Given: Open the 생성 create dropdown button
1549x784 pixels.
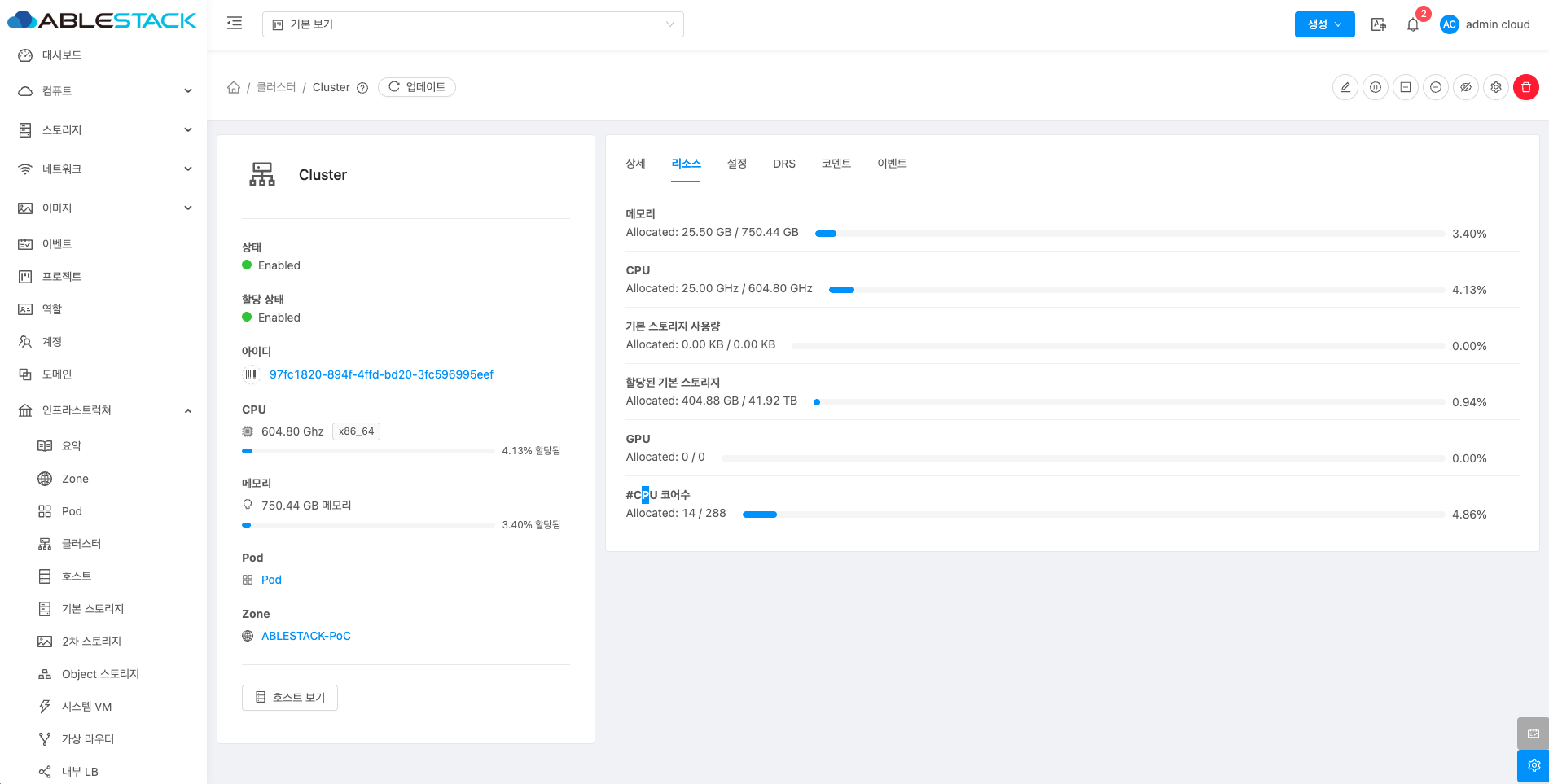Looking at the screenshot, I should click(x=1324, y=24).
